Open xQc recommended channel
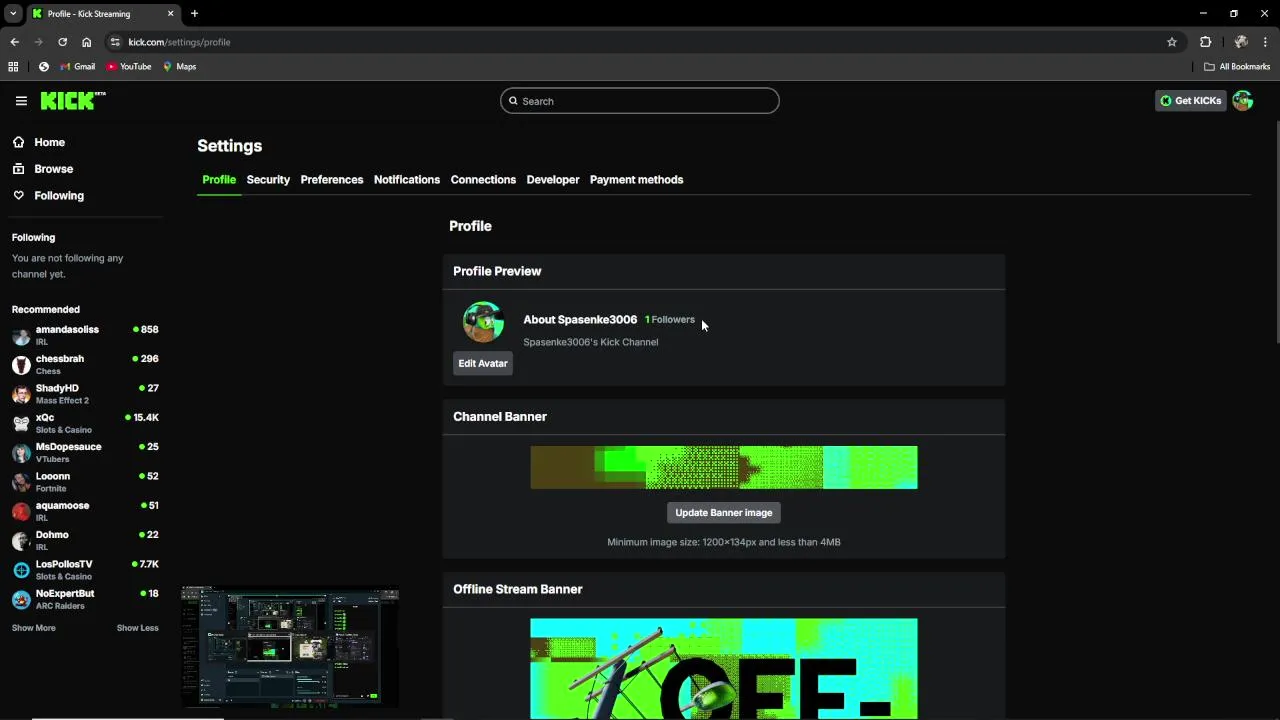This screenshot has height=720, width=1280. click(x=85, y=423)
